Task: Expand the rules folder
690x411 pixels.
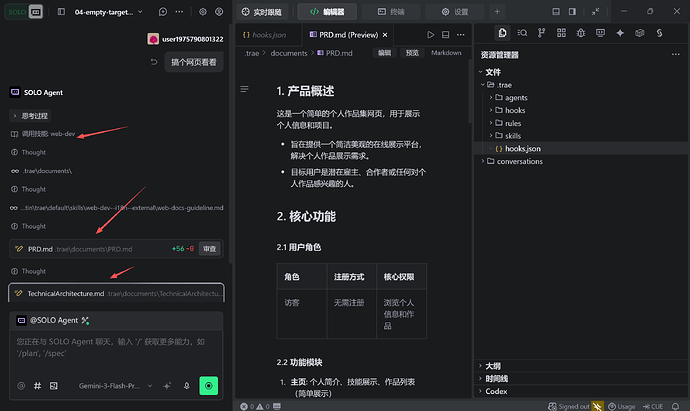Action: (581, 123)
